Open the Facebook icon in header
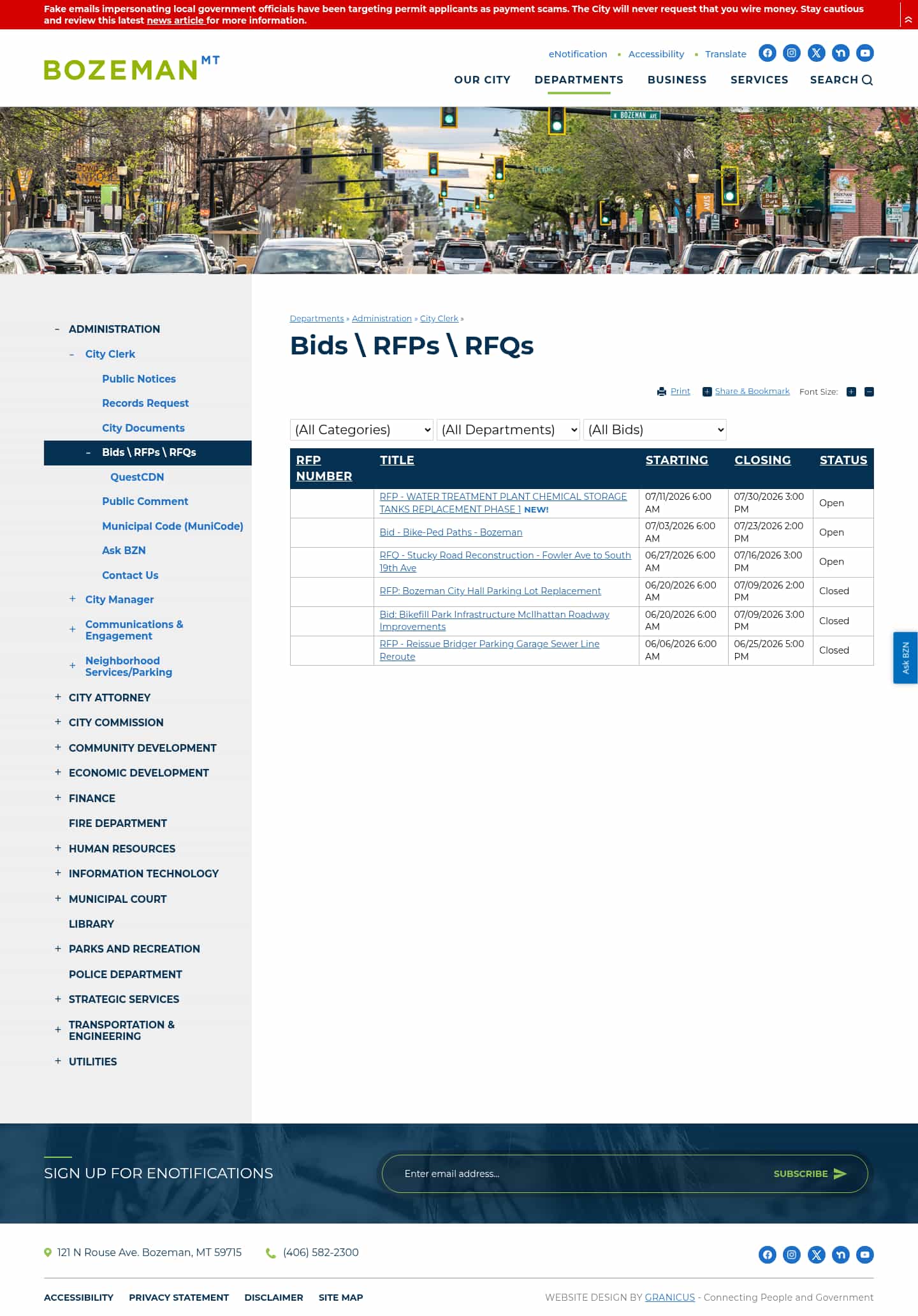918x1316 pixels. [768, 53]
